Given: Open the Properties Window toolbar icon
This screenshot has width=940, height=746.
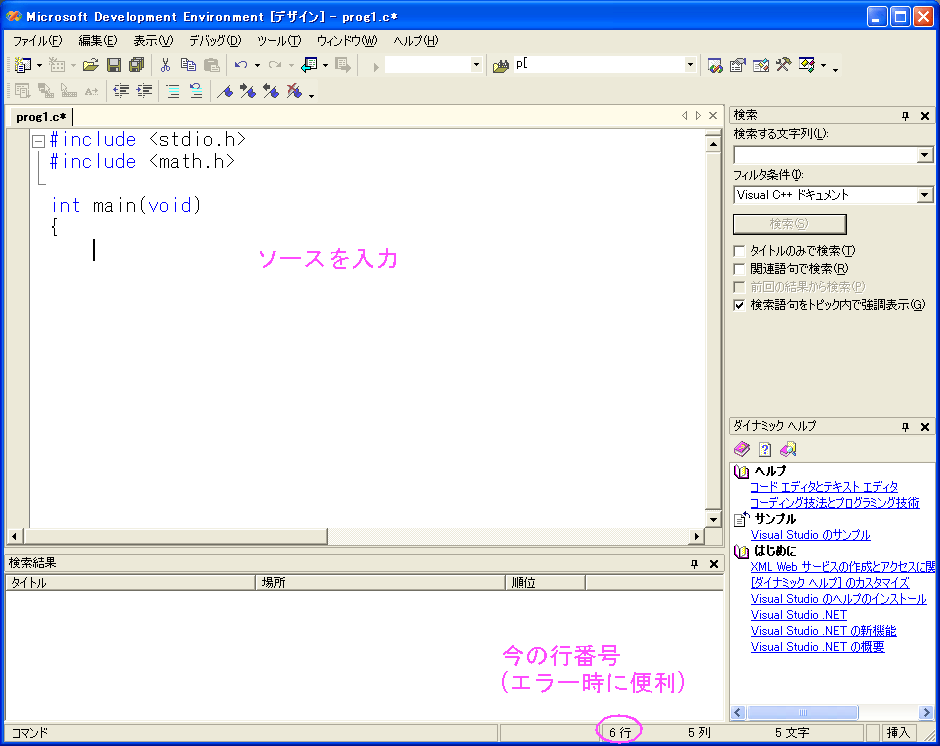Looking at the screenshot, I should (737, 65).
